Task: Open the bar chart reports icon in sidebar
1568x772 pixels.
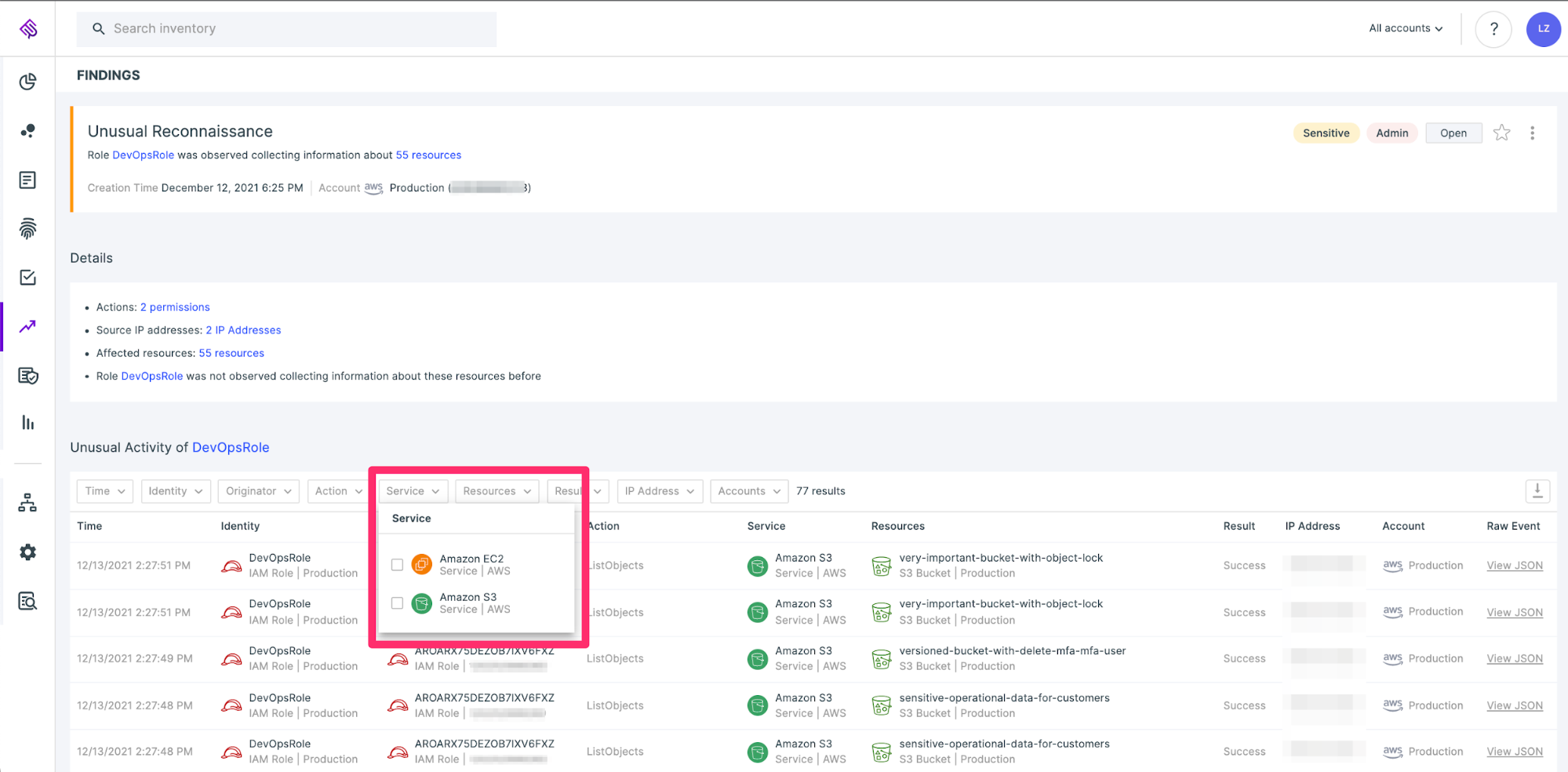Action: 27,423
